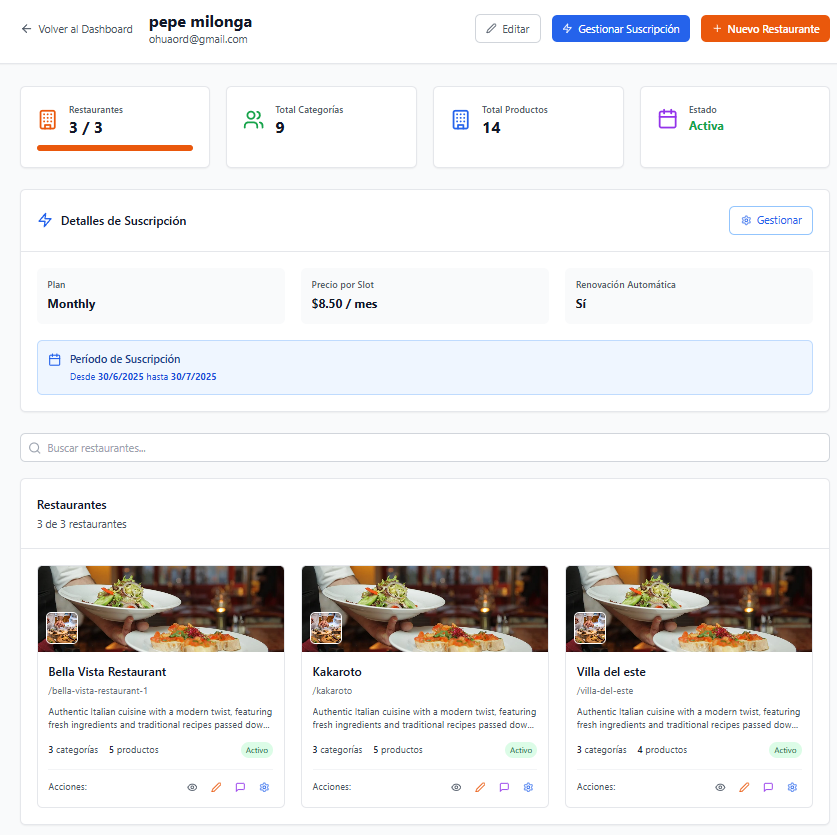Click Activo badge on Kakaroto card
Viewport: 837px width, 835px height.
click(521, 750)
